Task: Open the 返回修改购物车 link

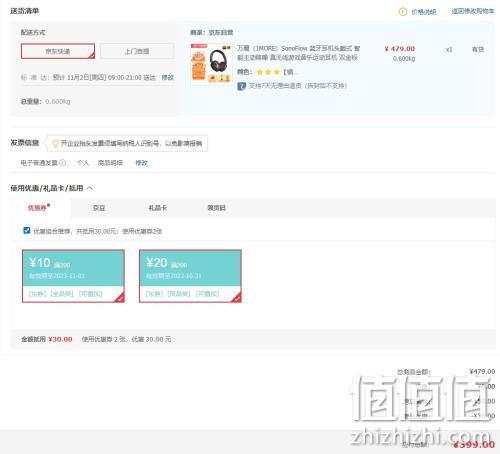Action: pos(473,11)
